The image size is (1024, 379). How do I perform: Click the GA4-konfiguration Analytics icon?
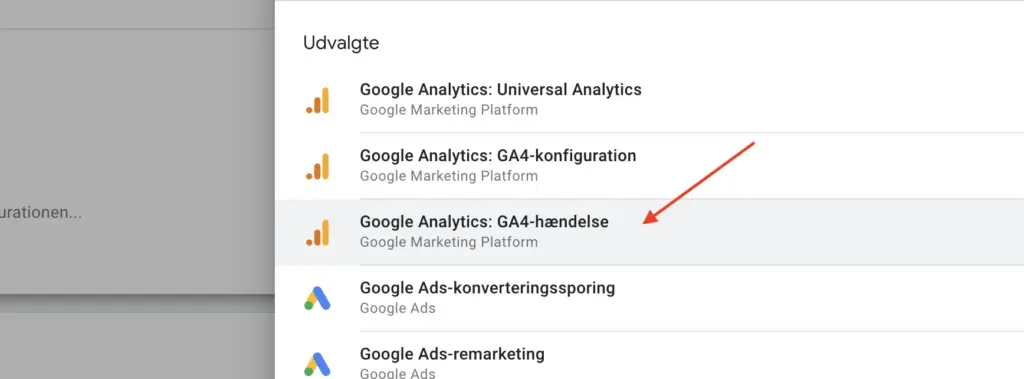[317, 167]
